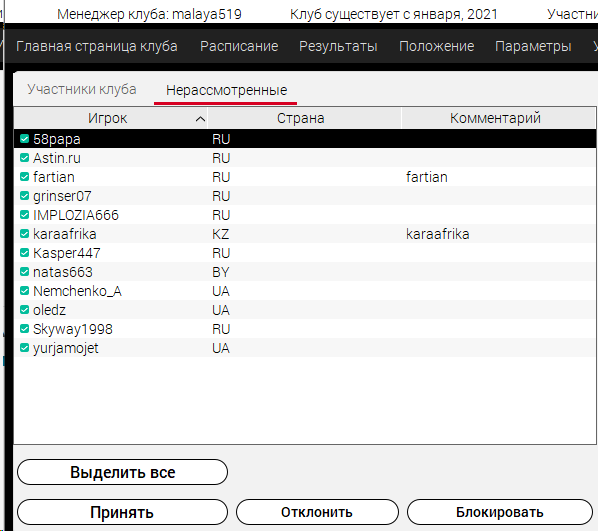Toggle the checkbox next to oledz
Viewport: 598px width, 531px height.
click(x=24, y=310)
